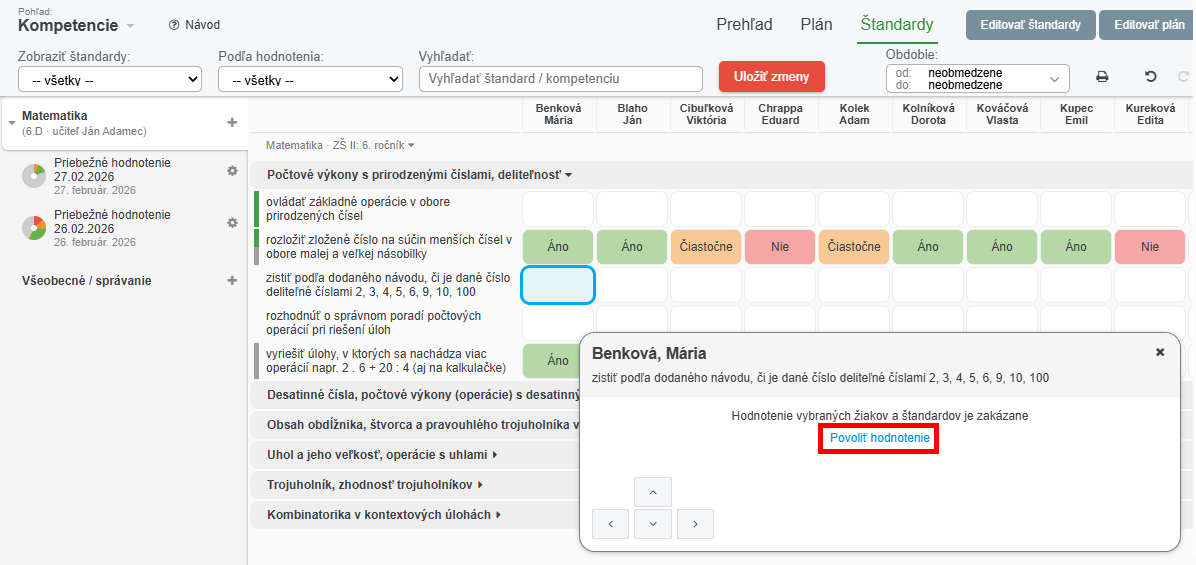Click Kolek Adam's Čiastočne cell
Image resolution: width=1196 pixels, height=565 pixels.
pos(854,247)
